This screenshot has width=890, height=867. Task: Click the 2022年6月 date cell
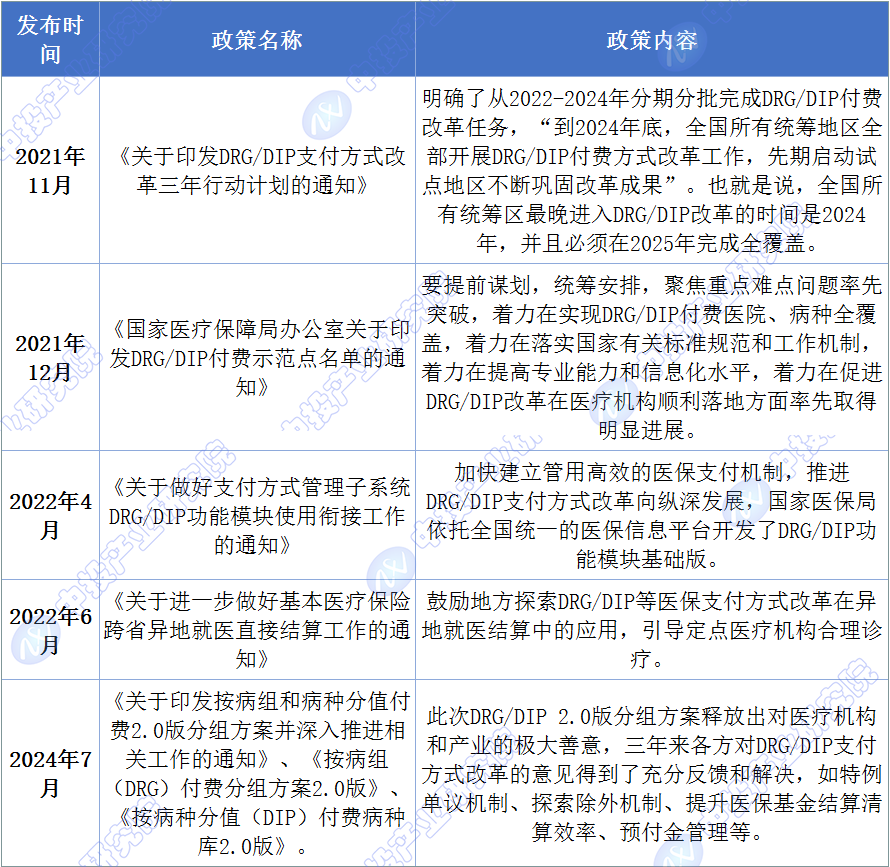click(50, 630)
